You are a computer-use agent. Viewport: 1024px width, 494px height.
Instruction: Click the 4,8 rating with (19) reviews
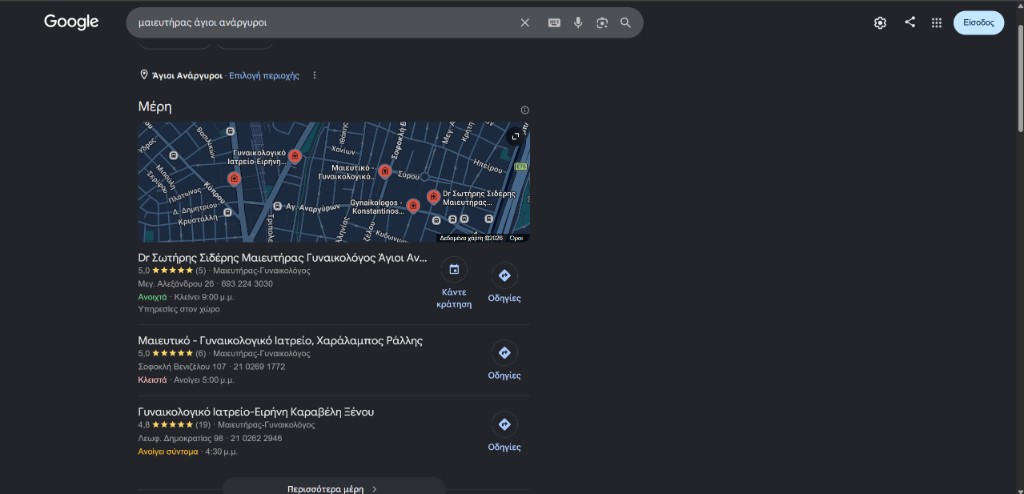[x=174, y=425]
